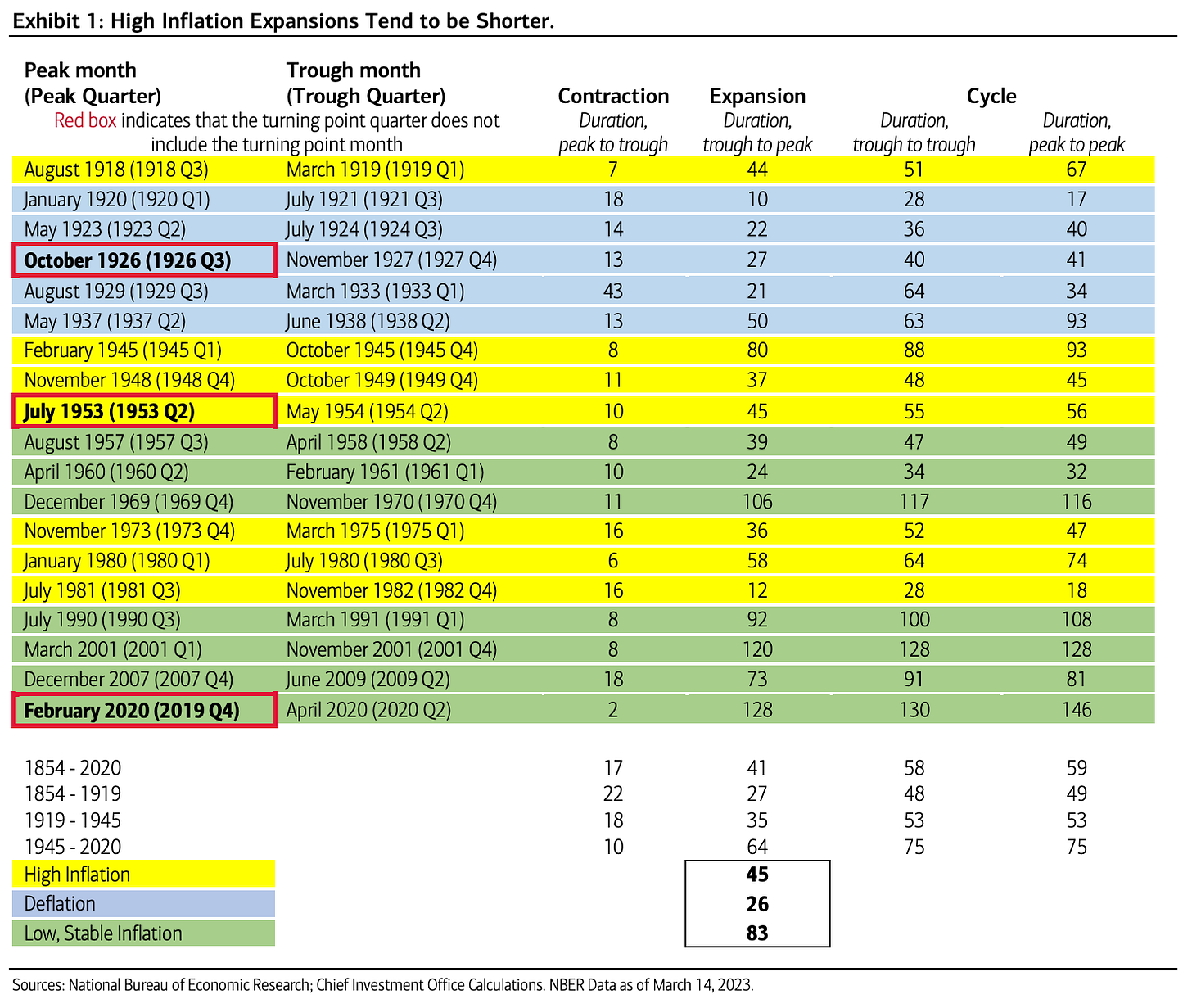Select 'November 1973 (1973 Q4)' peak cell

tap(129, 531)
